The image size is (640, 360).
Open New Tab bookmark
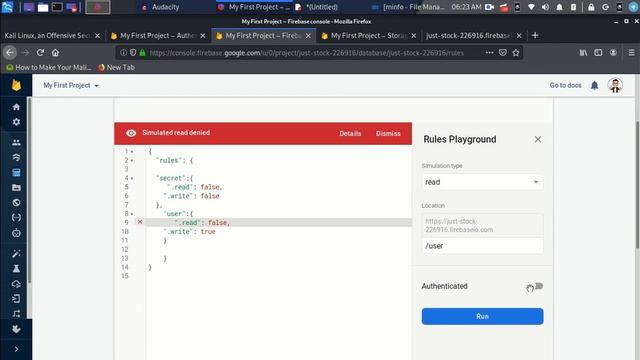[116, 67]
